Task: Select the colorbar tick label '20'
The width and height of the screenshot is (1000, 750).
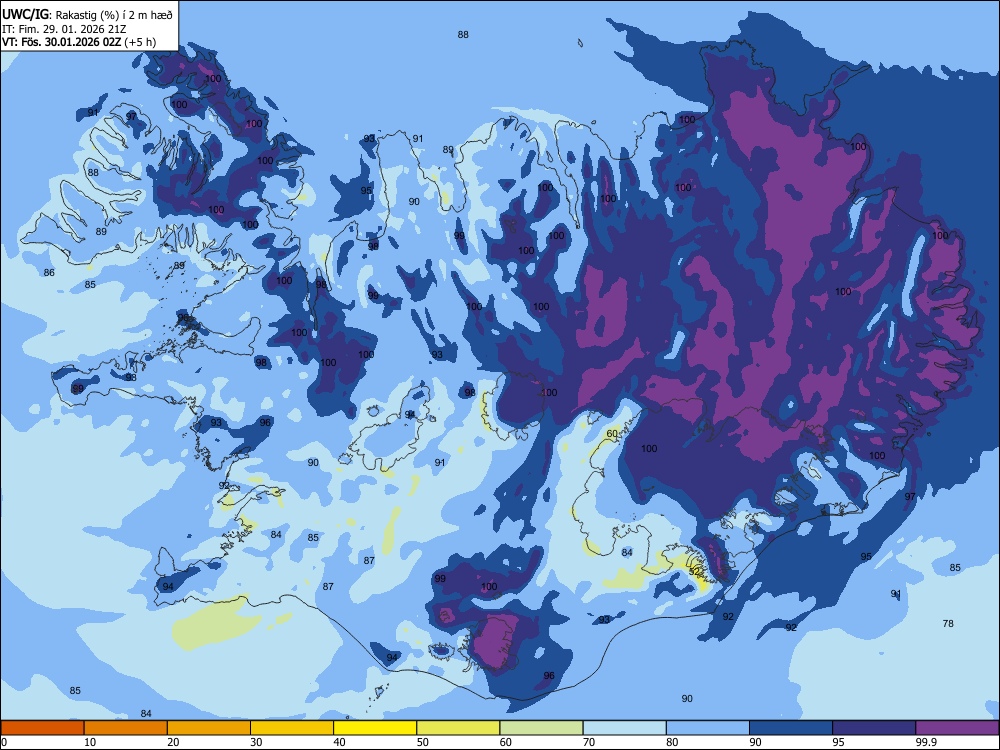Action: tap(173, 742)
